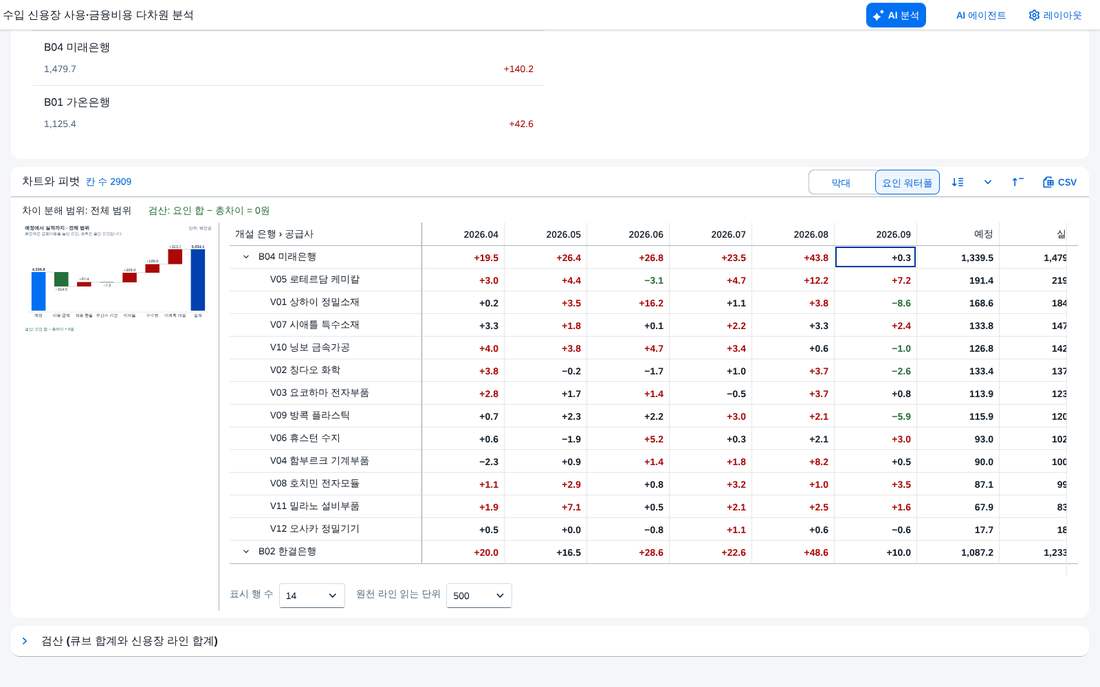Click the +140.2 value on B04 card
The image size is (1100, 687).
point(518,69)
